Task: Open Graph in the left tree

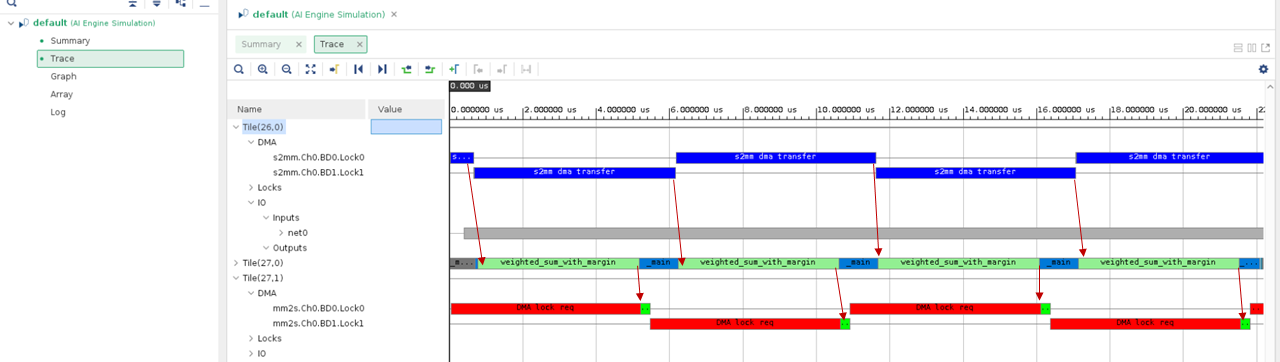Action: (63, 76)
